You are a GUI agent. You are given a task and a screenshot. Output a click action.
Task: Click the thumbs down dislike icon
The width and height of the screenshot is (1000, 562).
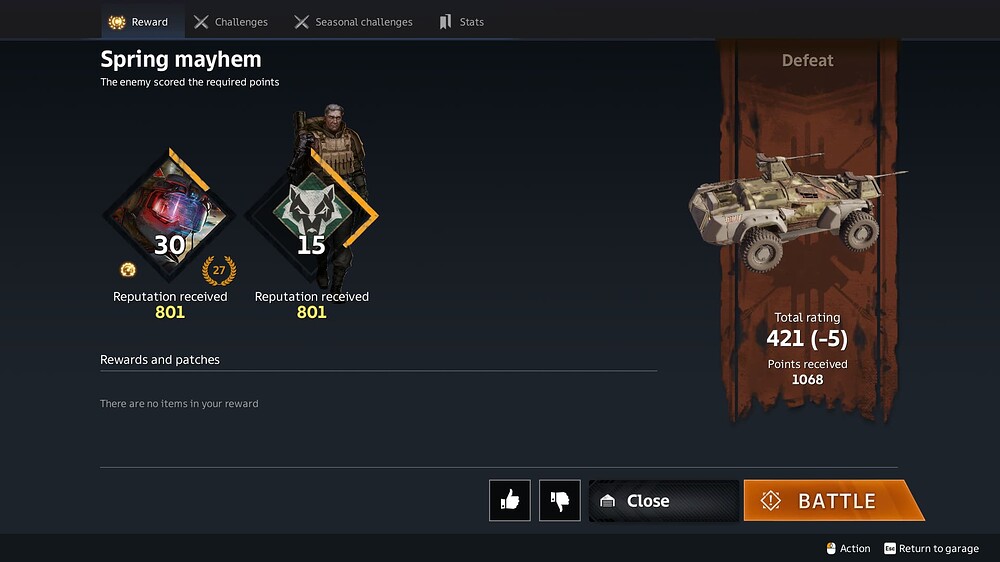559,500
